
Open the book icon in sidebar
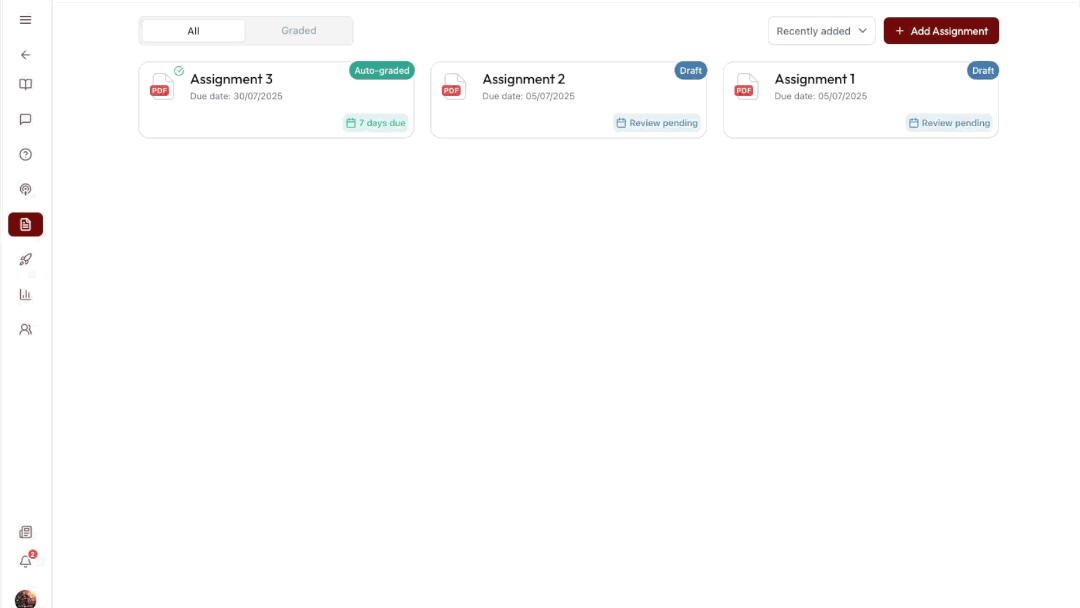(26, 85)
